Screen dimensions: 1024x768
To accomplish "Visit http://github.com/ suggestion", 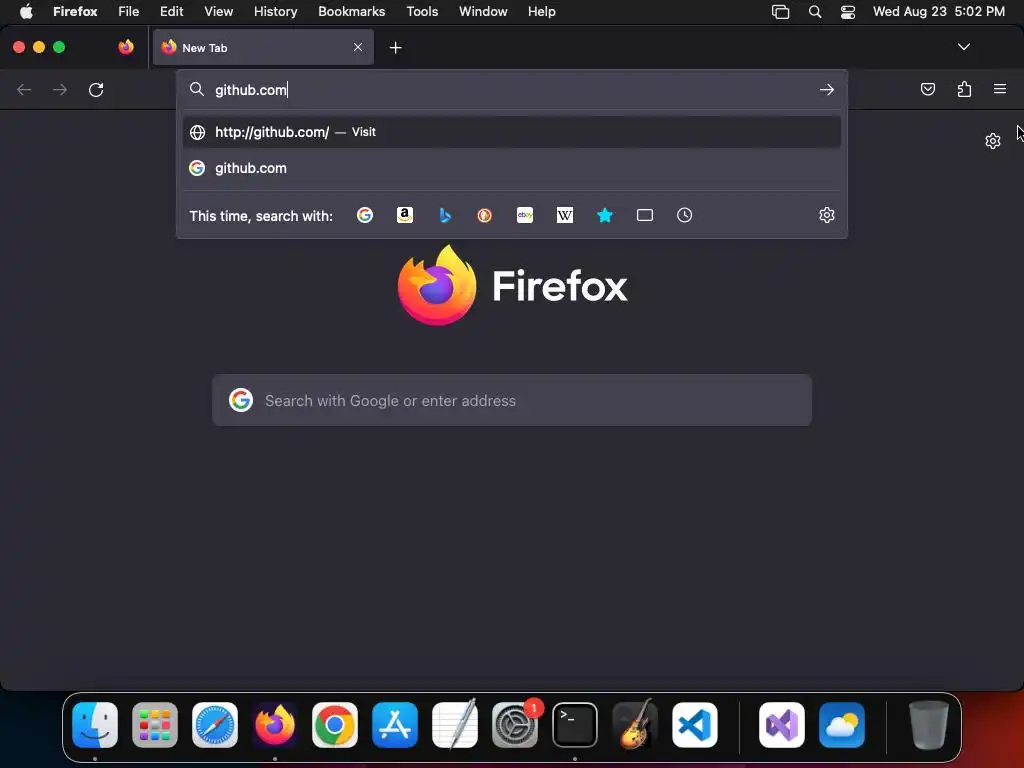I will (511, 132).
